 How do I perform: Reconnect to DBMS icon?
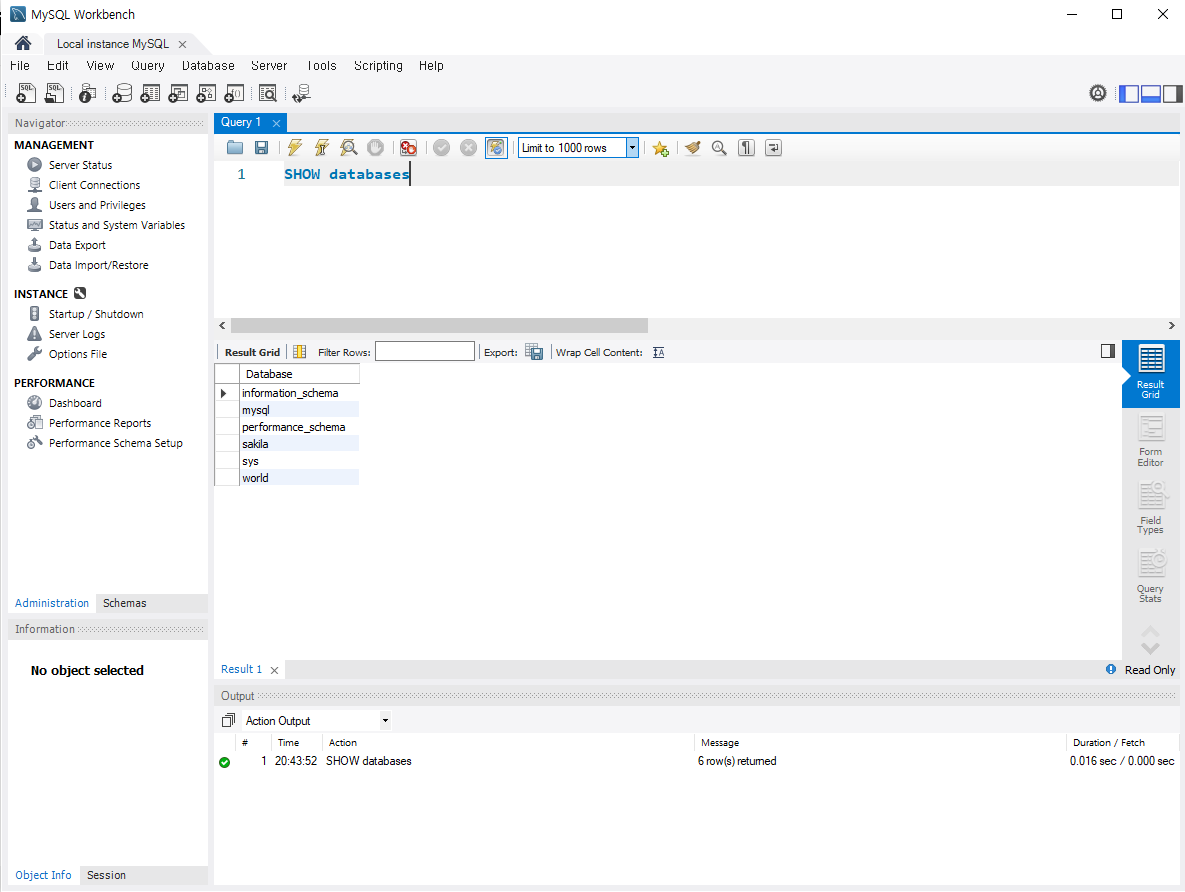point(302,93)
